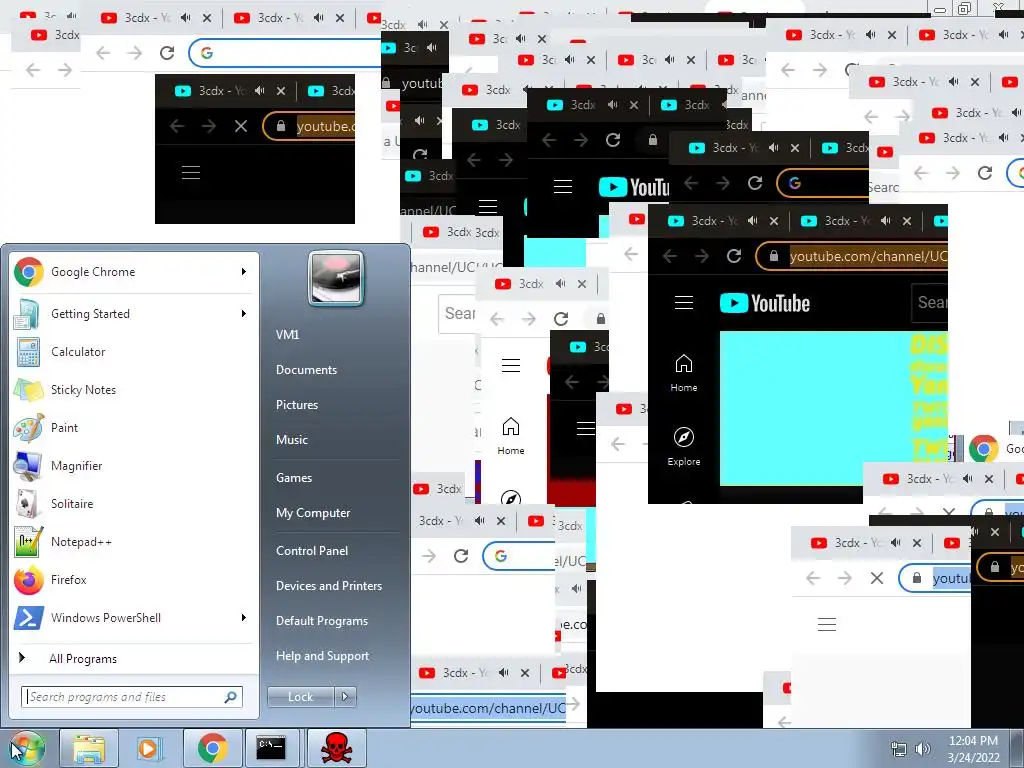Click the blue-highlighted youtube.com/channel/UC address text
The width and height of the screenshot is (1024, 768).
(x=488, y=708)
